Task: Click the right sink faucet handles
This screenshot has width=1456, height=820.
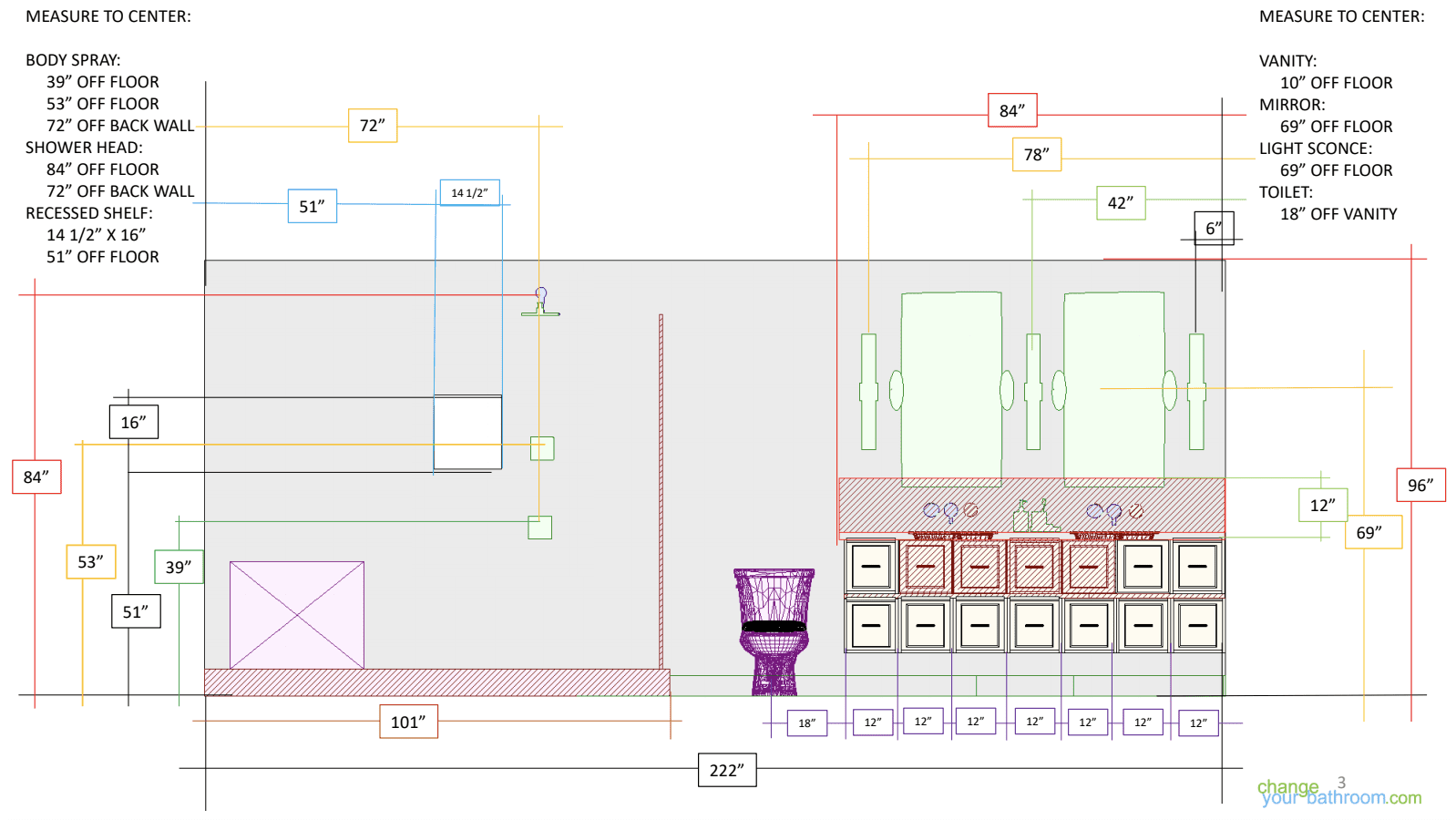Action: (x=1114, y=511)
